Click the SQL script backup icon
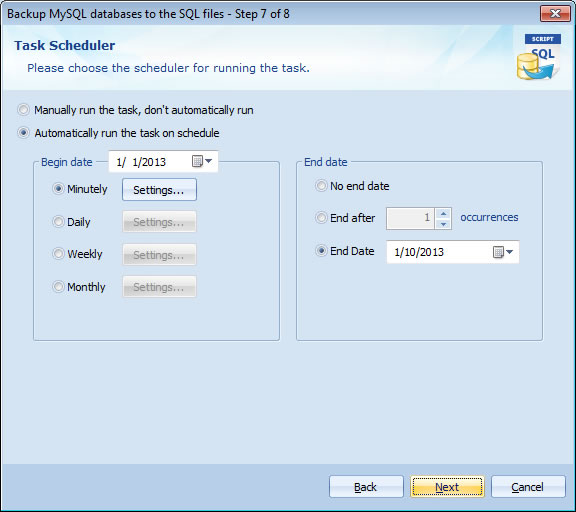The image size is (576, 512). [x=539, y=57]
